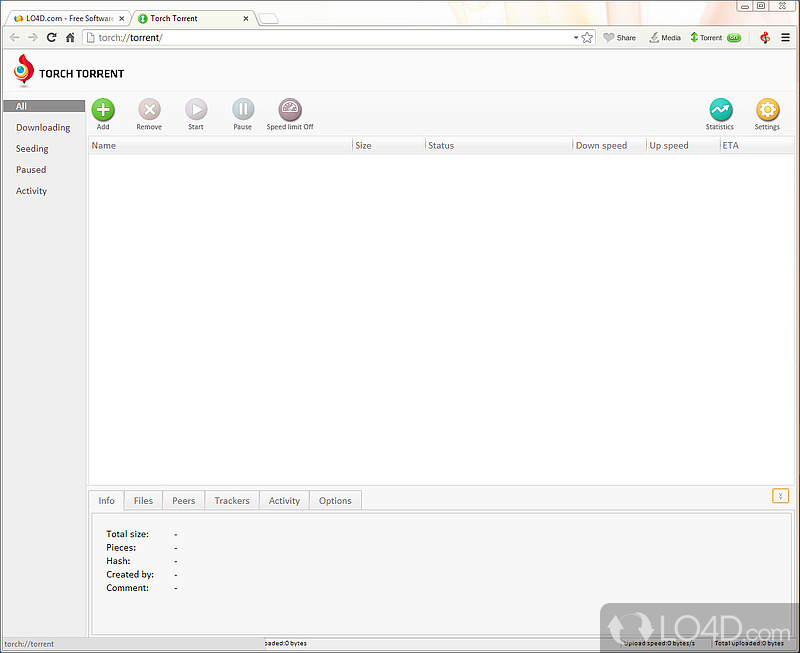The width and height of the screenshot is (800, 653).
Task: Open address bar dropdown arrow
Action: tap(576, 38)
